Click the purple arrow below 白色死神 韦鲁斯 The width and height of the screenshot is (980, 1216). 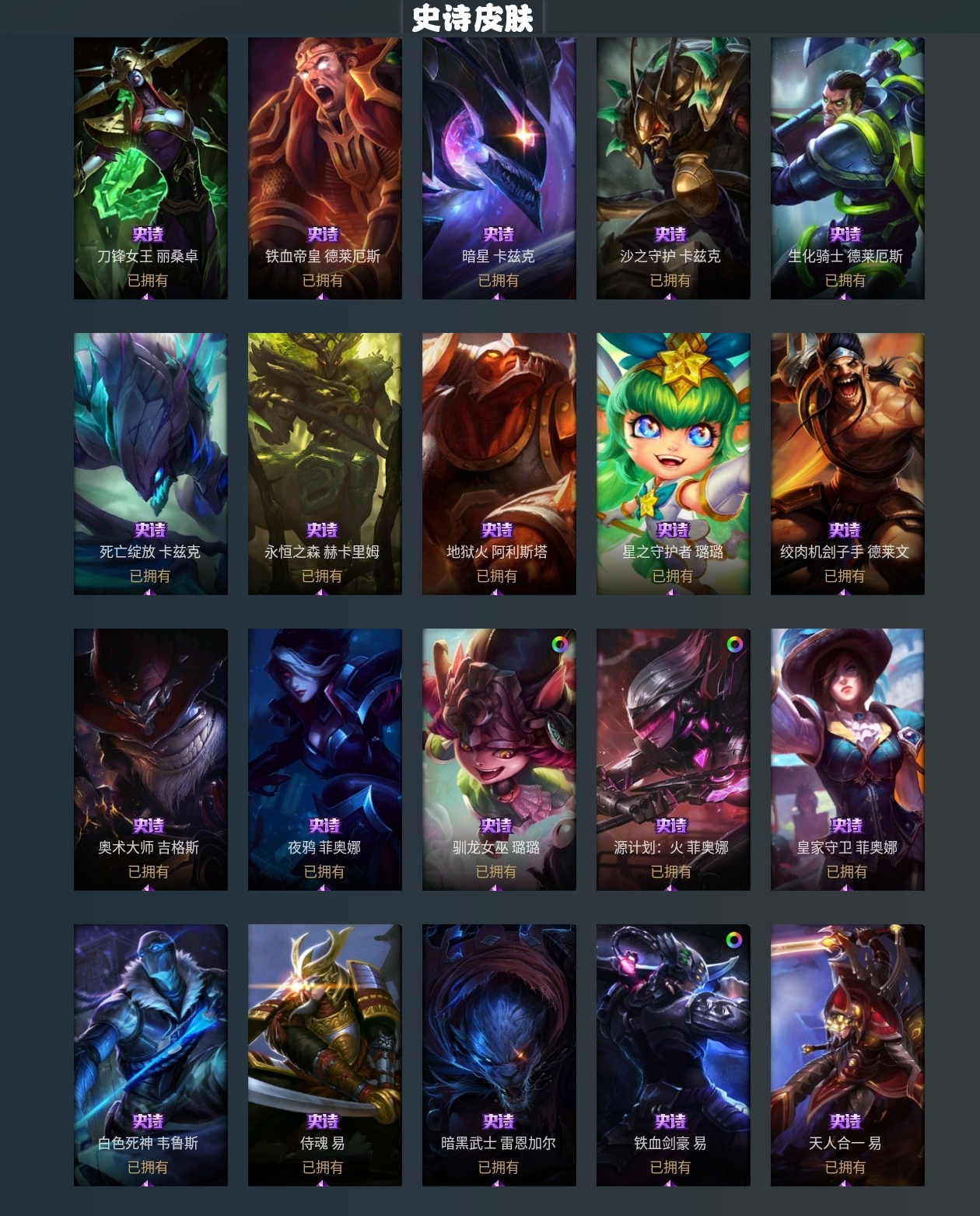pyautogui.click(x=148, y=1183)
